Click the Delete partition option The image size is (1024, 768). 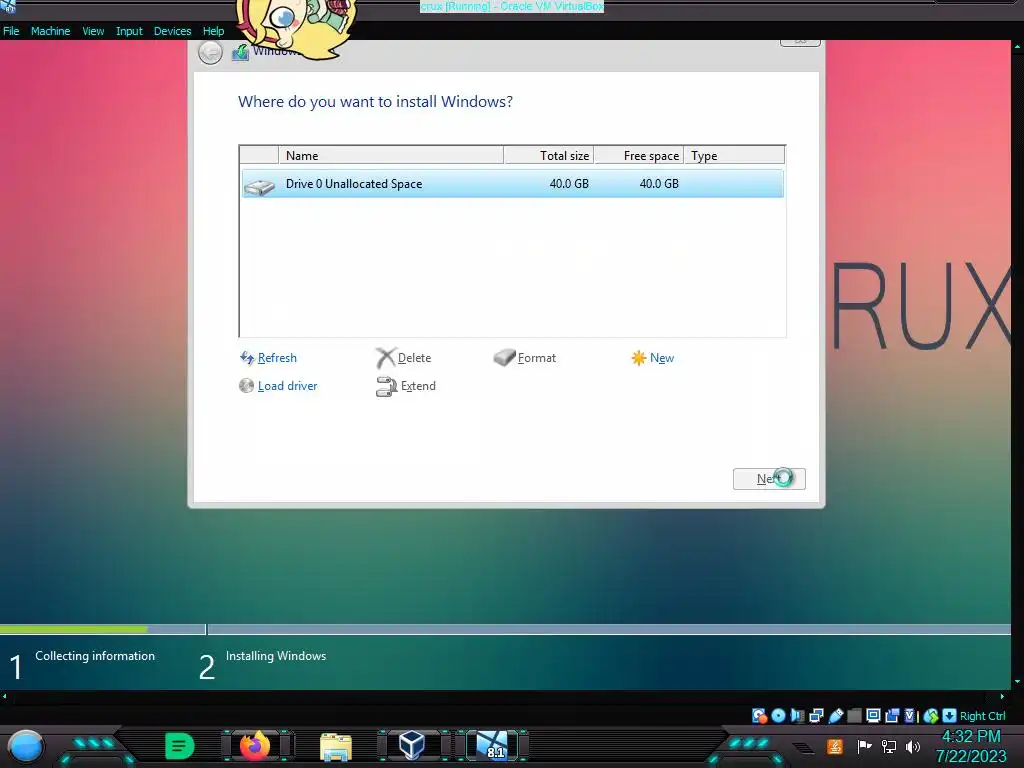pyautogui.click(x=414, y=358)
